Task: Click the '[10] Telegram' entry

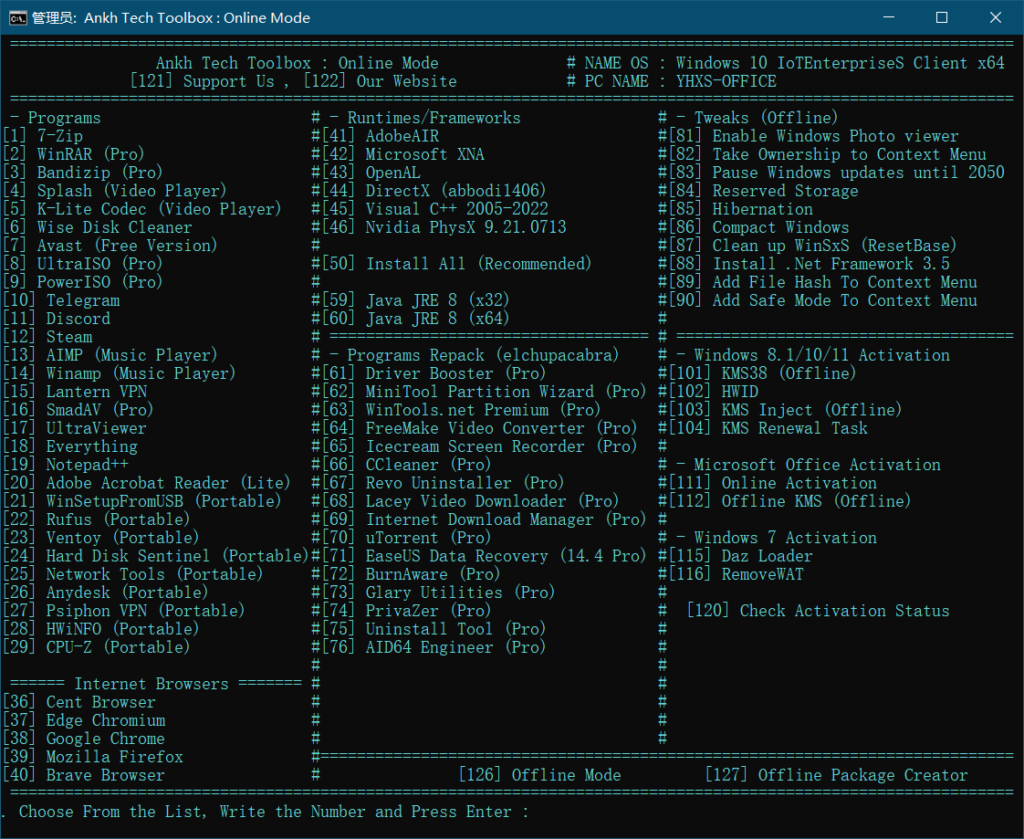Action: (61, 300)
